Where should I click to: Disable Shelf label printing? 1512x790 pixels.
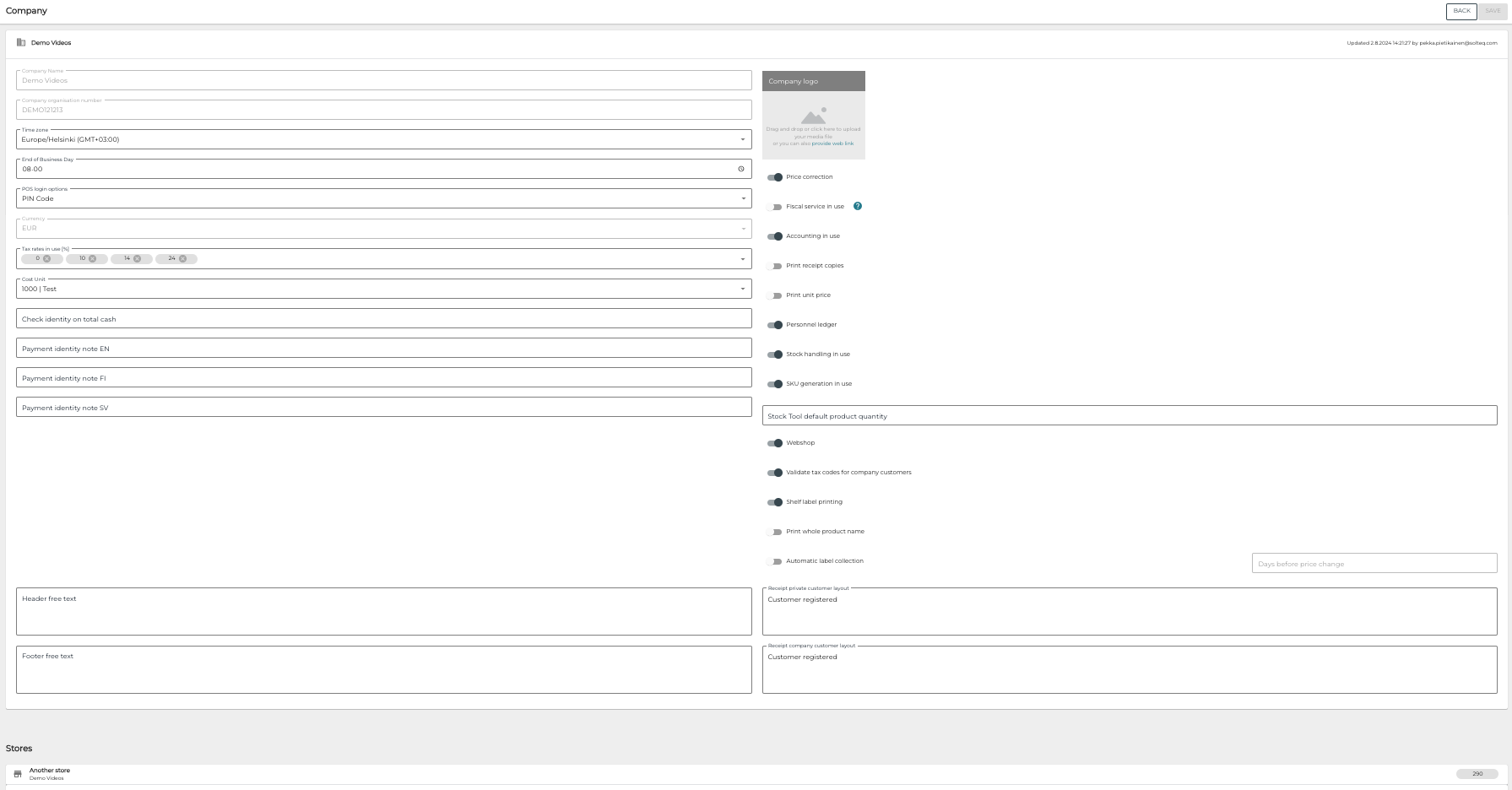pos(775,502)
